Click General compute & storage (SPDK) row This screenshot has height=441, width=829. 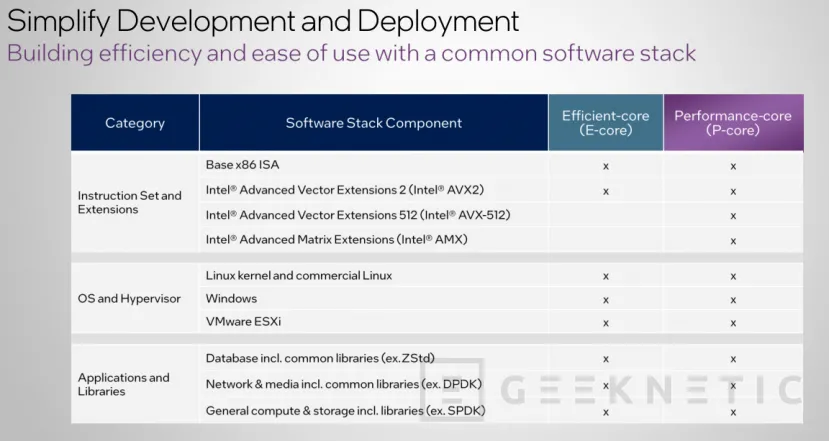click(x=345, y=411)
